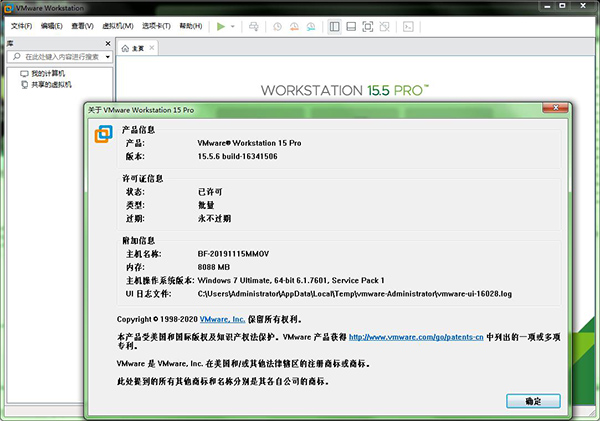
Task: Click host name BF-20191115MMOV
Action: click(x=233, y=254)
